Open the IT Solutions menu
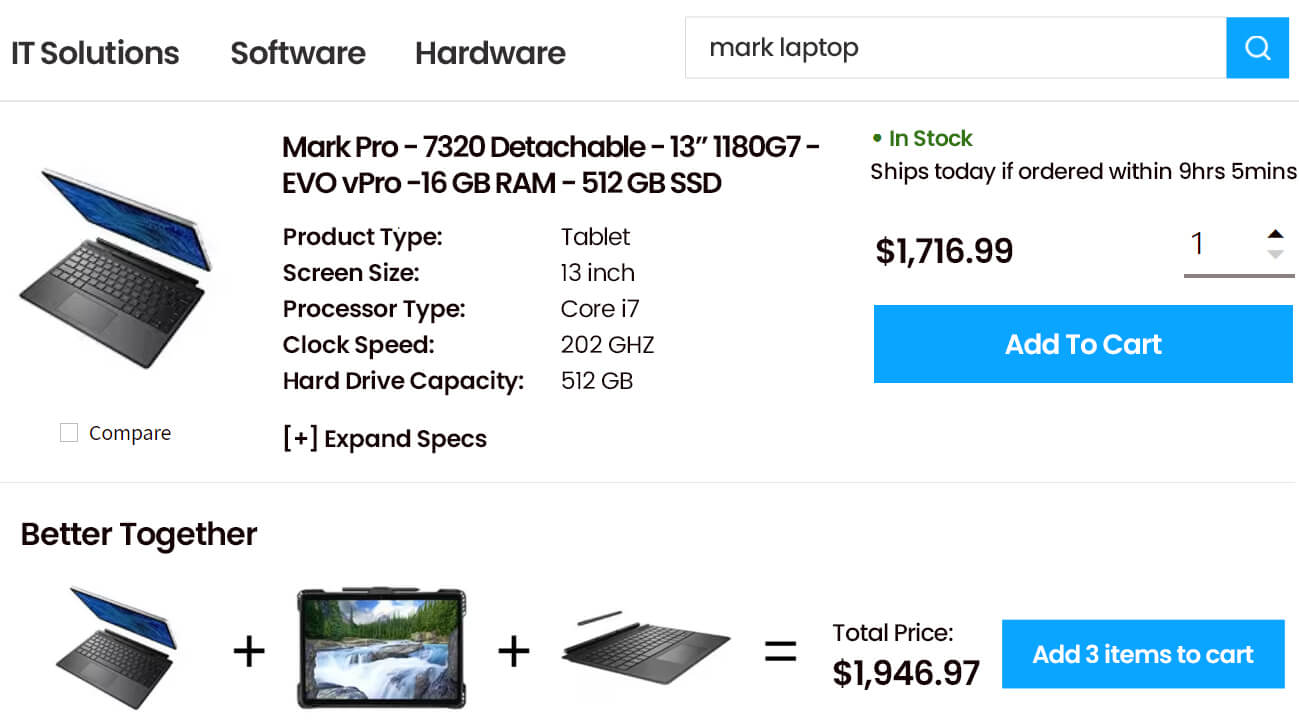Viewport: 1299px width, 721px height. pos(95,53)
